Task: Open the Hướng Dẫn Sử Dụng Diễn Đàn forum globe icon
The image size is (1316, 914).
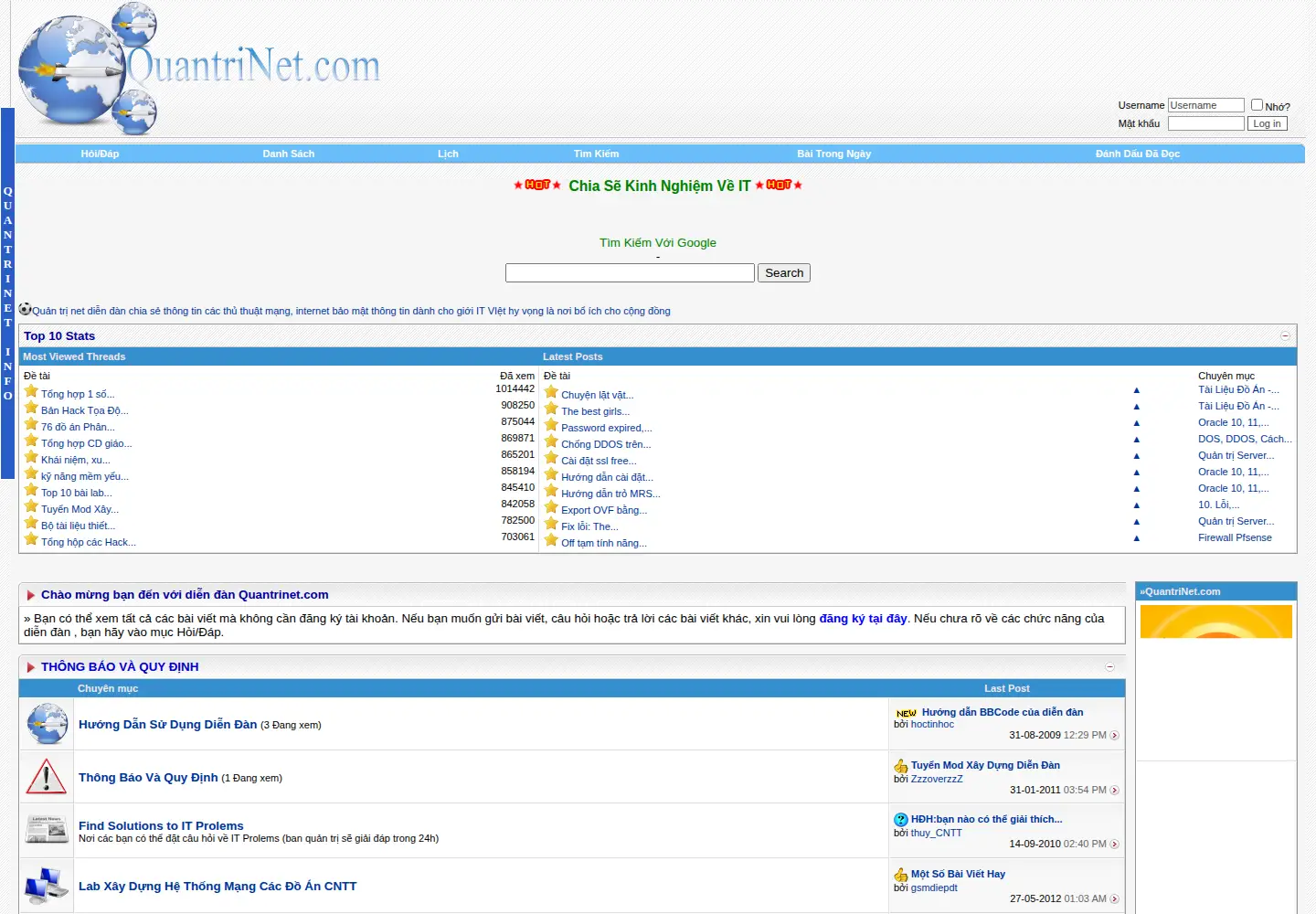Action: click(47, 724)
